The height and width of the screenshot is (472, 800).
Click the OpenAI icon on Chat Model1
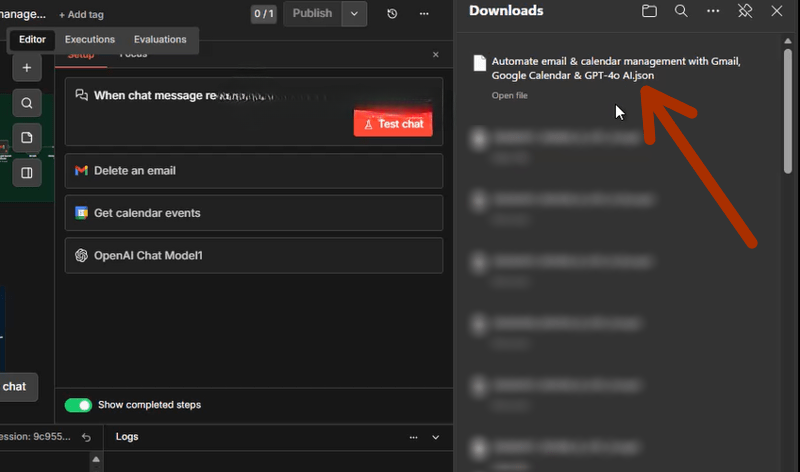[81, 255]
